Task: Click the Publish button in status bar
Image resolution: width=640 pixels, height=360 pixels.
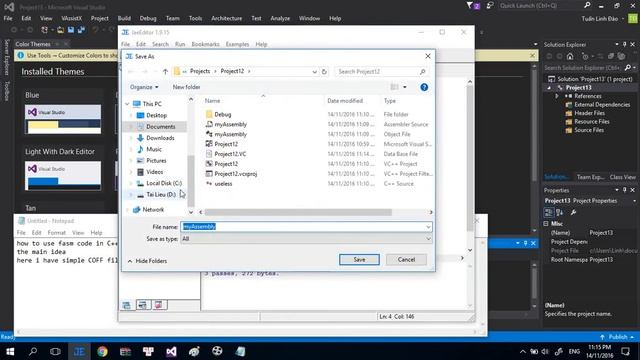Action: click(x=617, y=337)
